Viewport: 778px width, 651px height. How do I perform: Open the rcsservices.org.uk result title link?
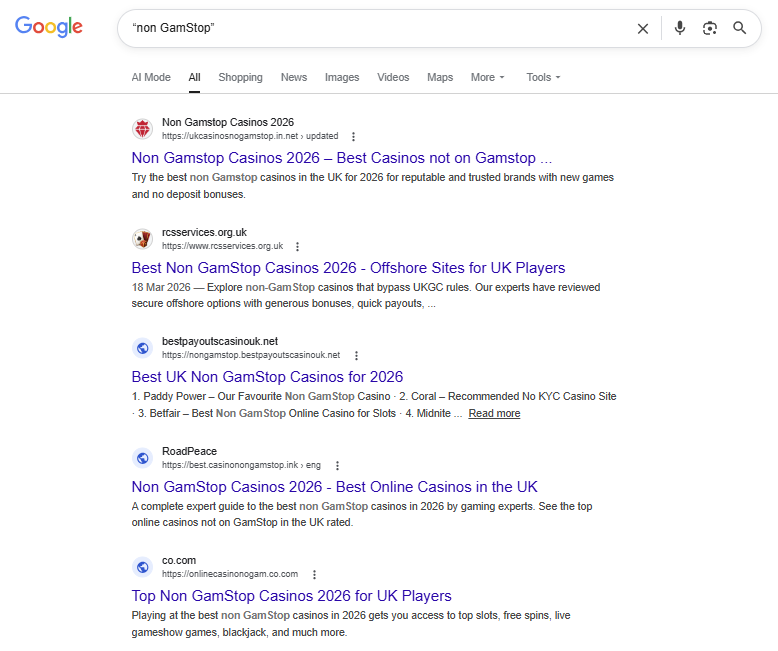(348, 268)
